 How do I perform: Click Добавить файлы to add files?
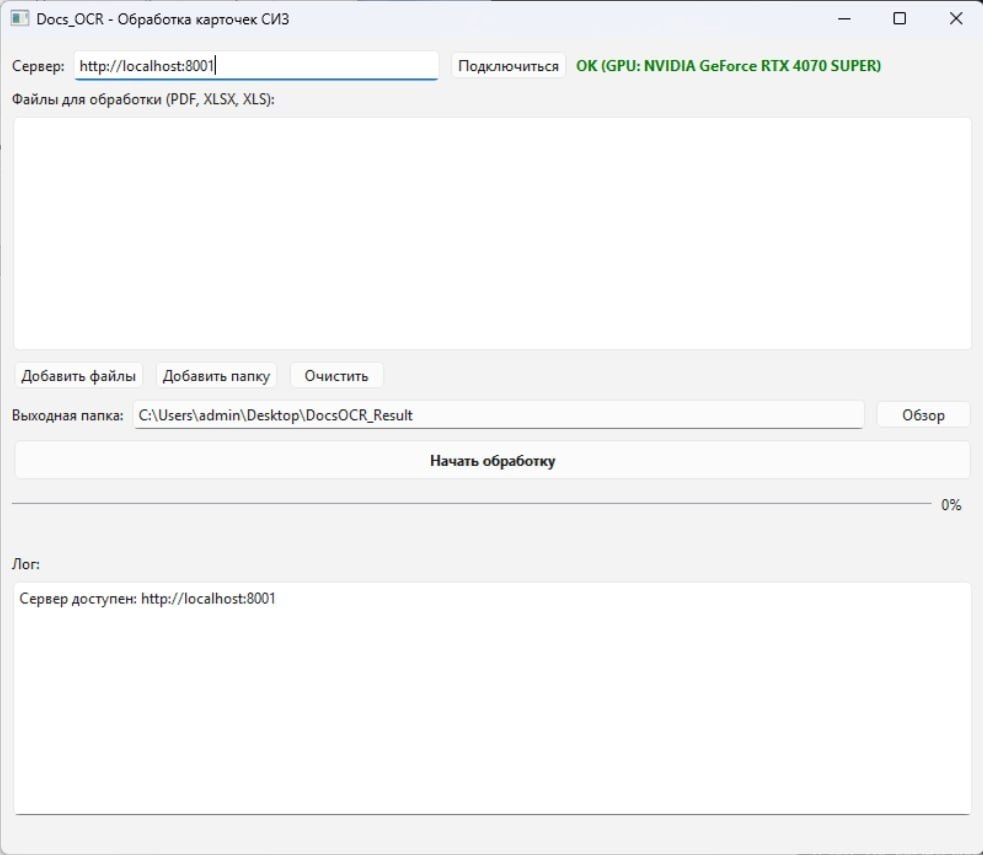pyautogui.click(x=78, y=376)
